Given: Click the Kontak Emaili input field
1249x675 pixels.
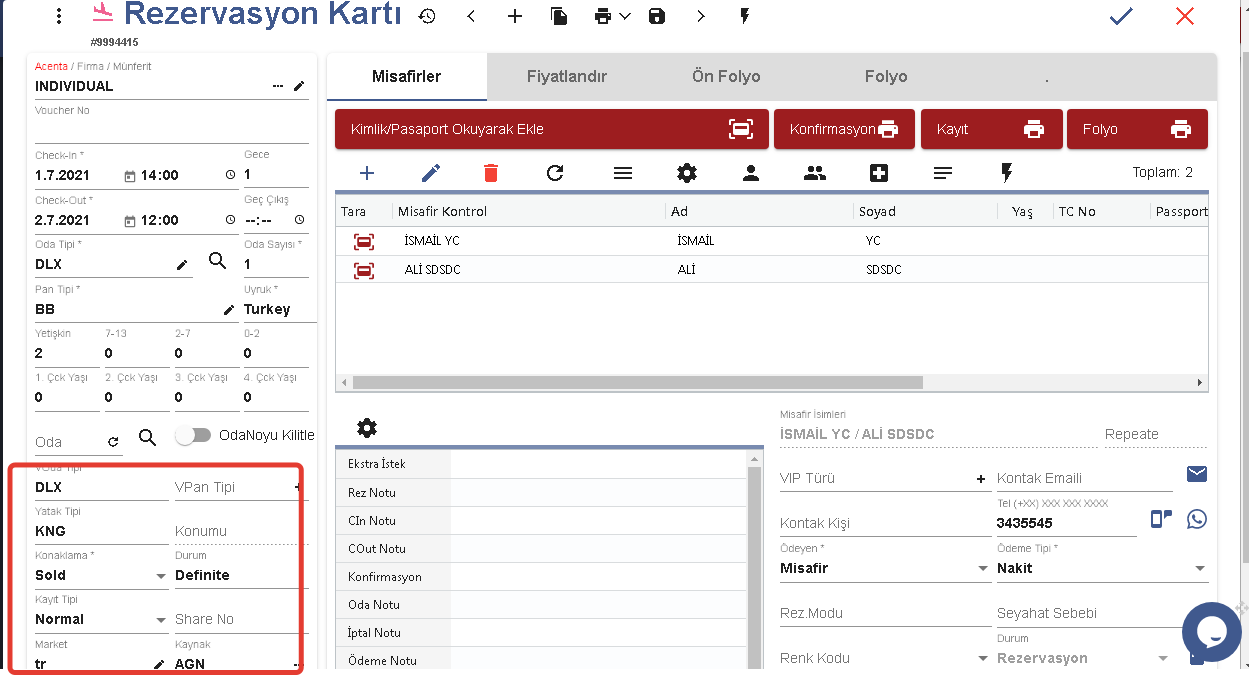Looking at the screenshot, I should (1083, 478).
